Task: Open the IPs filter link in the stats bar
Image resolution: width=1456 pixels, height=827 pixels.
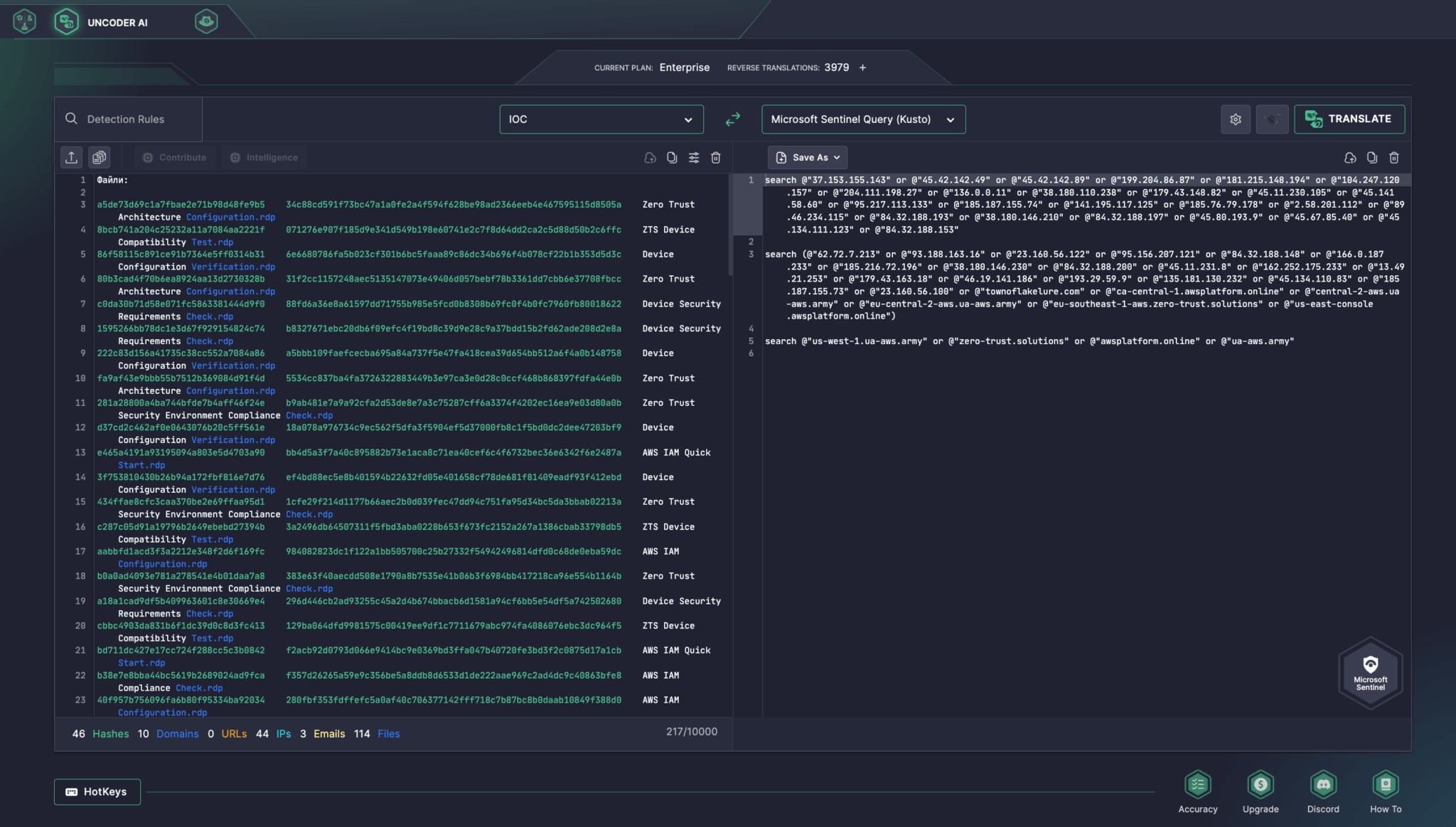Action: click(x=283, y=733)
